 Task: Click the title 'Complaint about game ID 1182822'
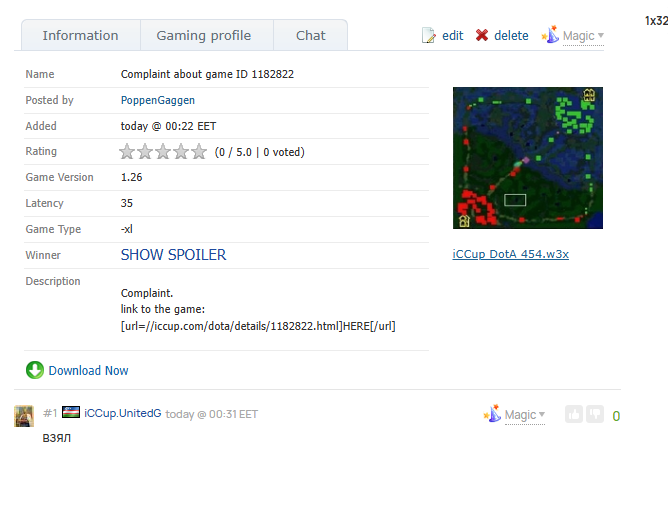click(x=207, y=74)
